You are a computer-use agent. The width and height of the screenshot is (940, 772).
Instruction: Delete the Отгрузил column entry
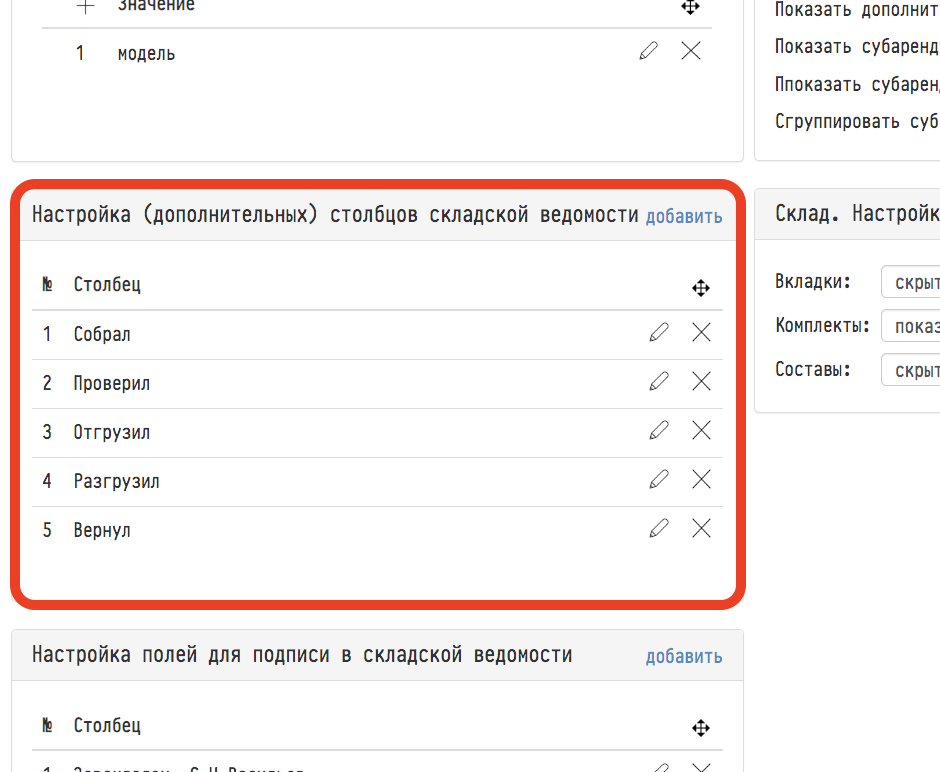tap(702, 431)
